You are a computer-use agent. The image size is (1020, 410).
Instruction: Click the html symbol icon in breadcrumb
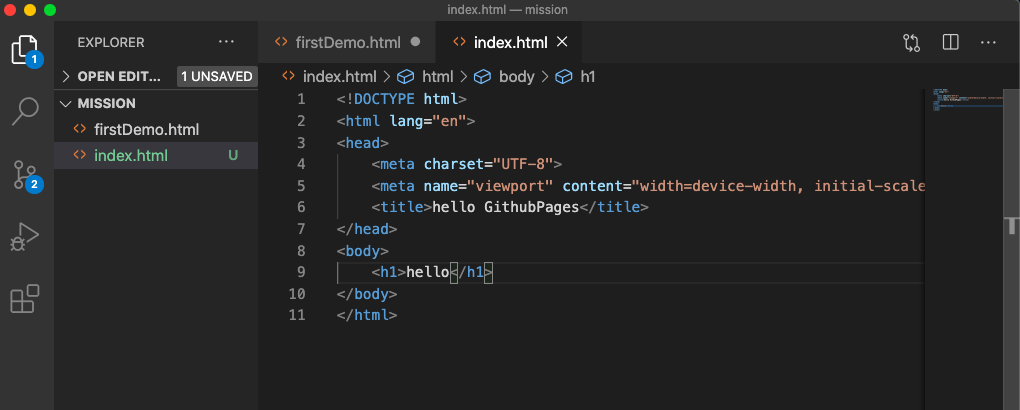[x=406, y=77]
